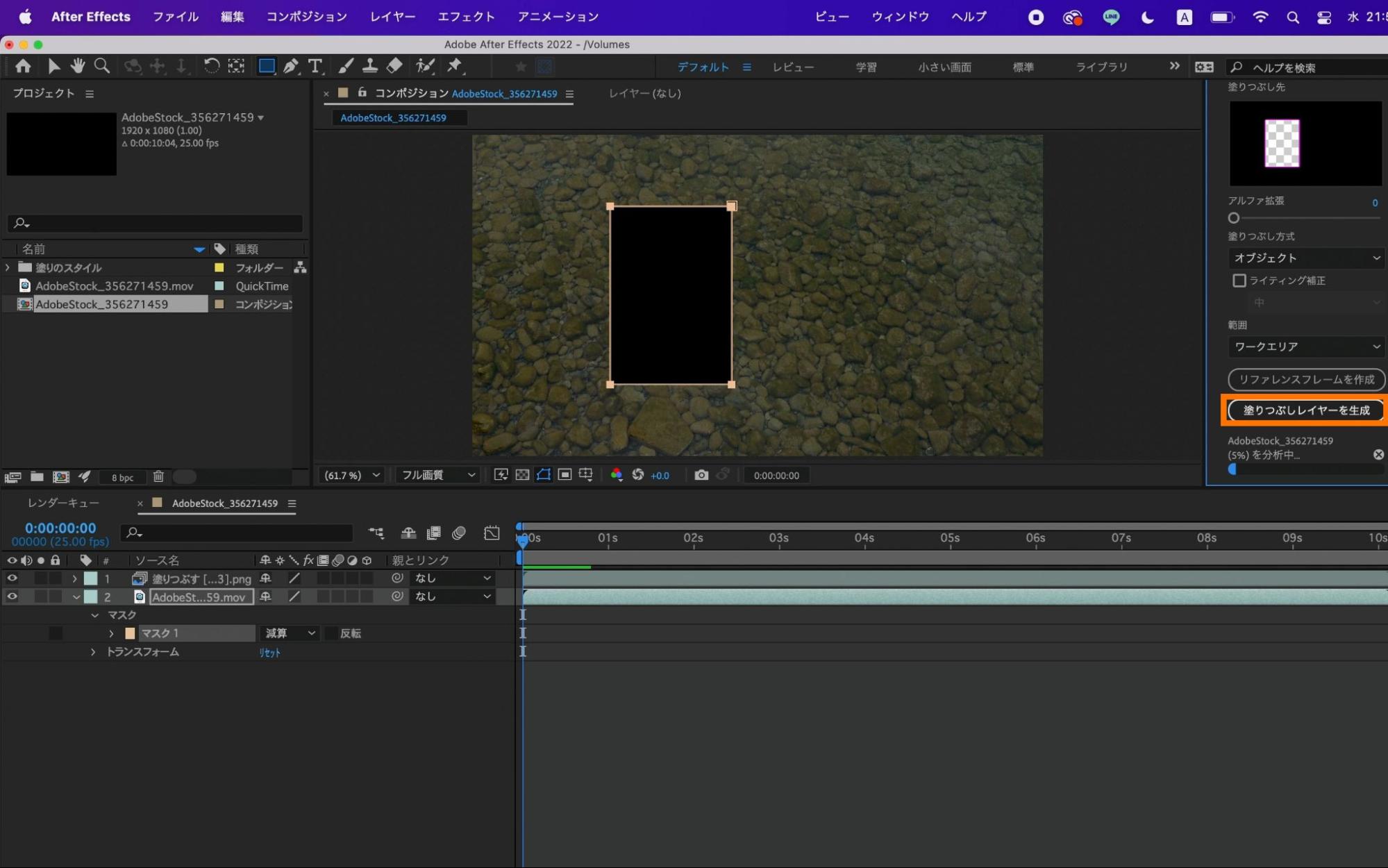Viewport: 1388px width, 868px height.
Task: Select the Pen tool in toolbar
Action: (x=291, y=66)
